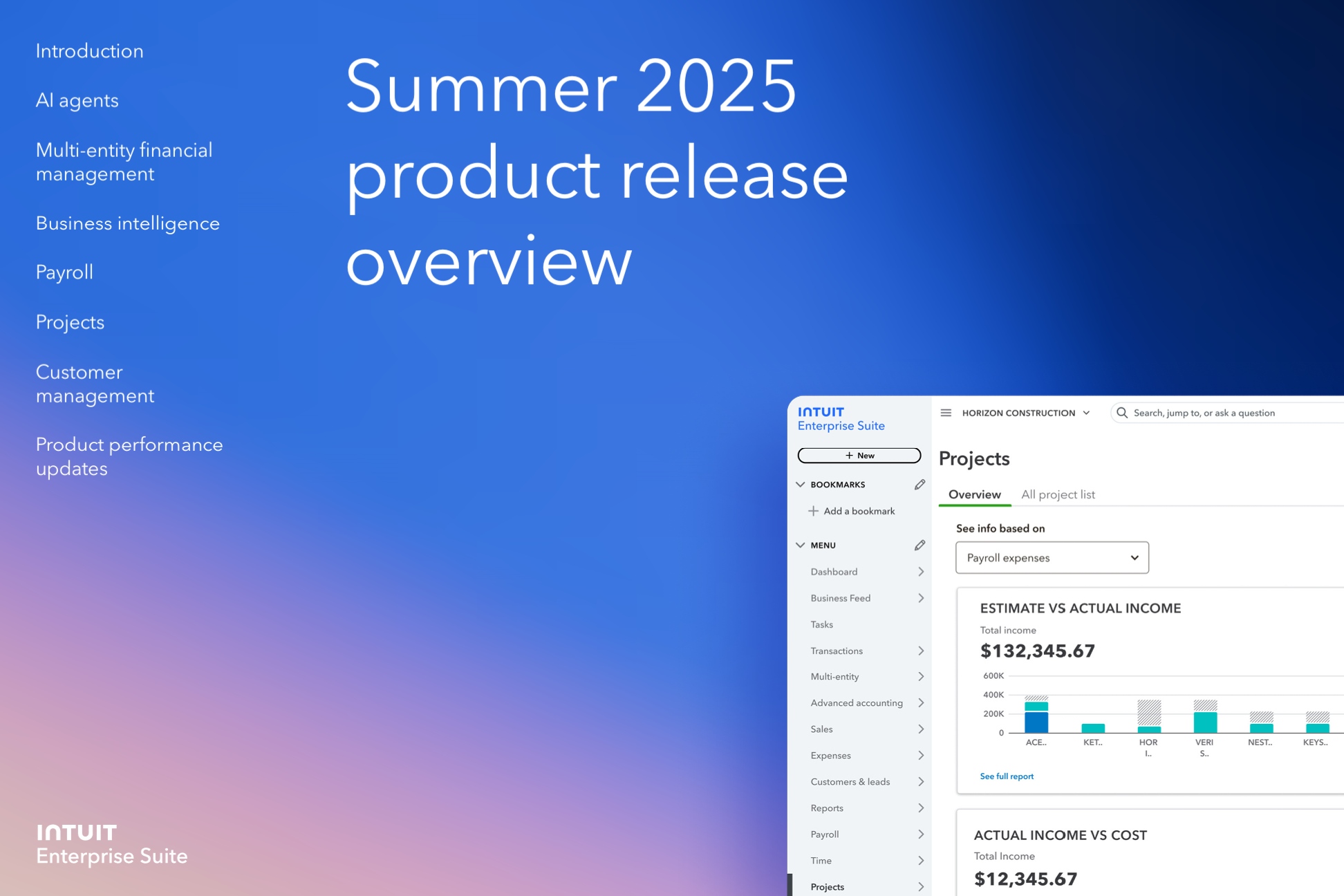Click the Intuit Enterprise Suite logo in app sidebar
This screenshot has height=896, width=1344.
tap(841, 418)
